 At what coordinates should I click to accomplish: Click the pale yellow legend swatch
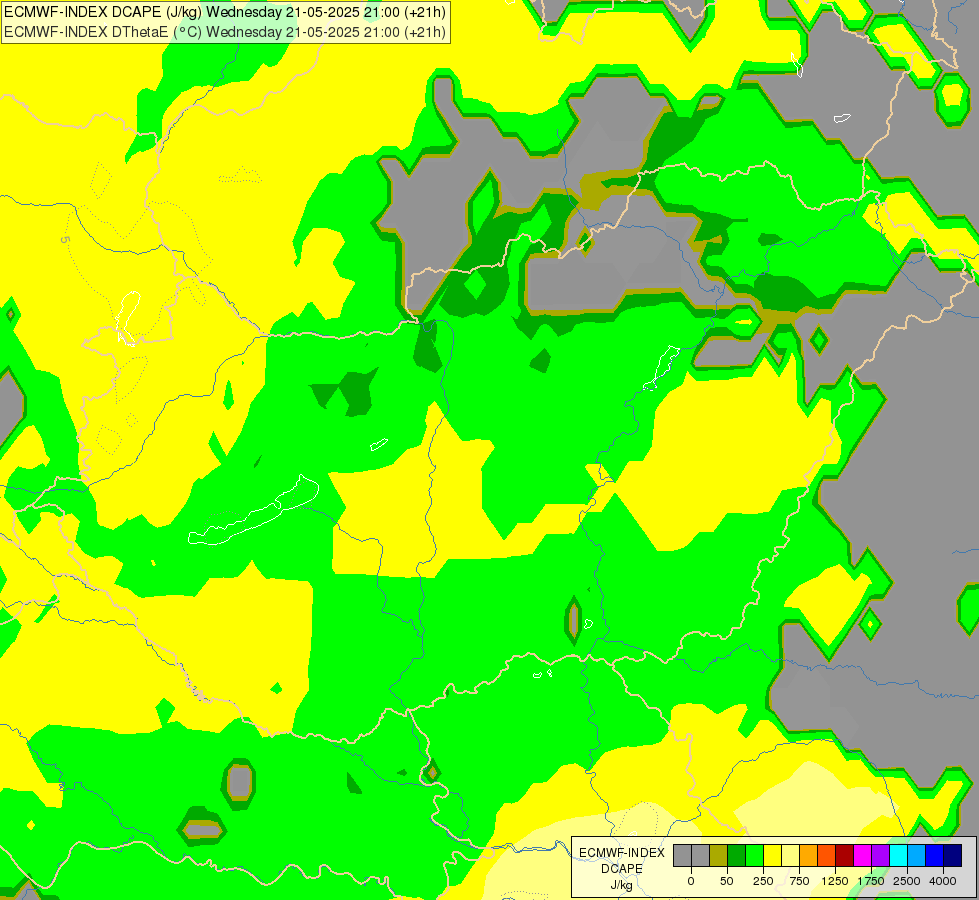790,856
